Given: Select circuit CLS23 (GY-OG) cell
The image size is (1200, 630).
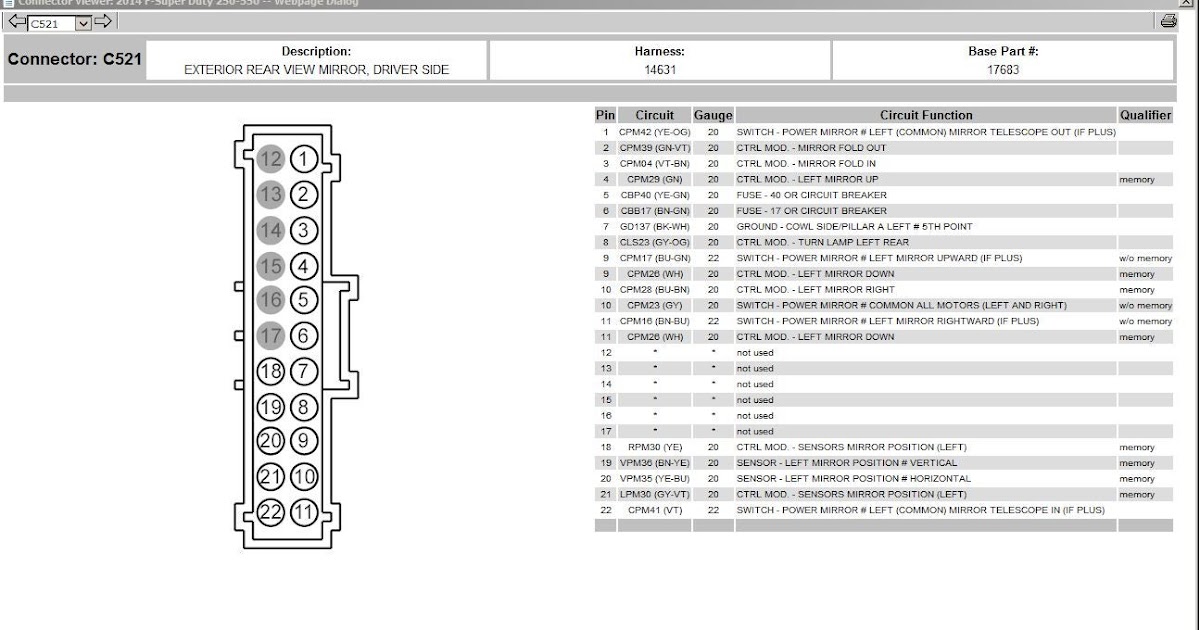Looking at the screenshot, I should pyautogui.click(x=655, y=242).
